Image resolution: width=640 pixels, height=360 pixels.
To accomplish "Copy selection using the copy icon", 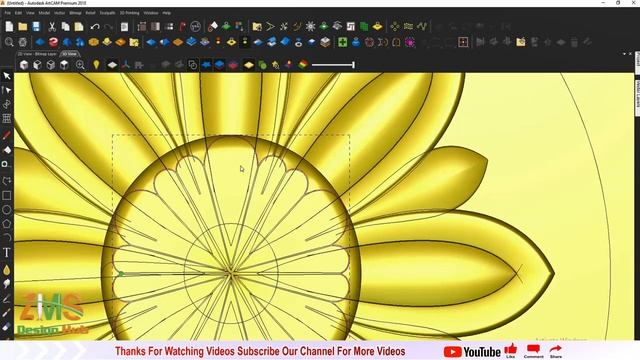I will (x=65, y=27).
